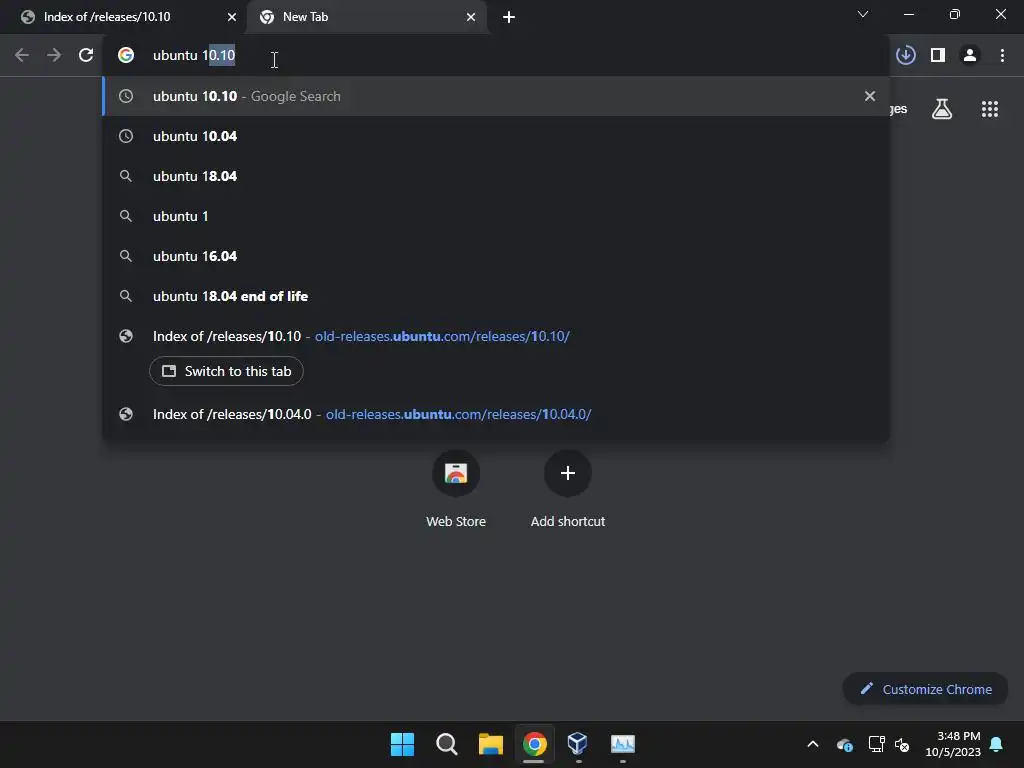The image size is (1024, 768).
Task: Click the Customize Chrome button
Action: pos(925,689)
